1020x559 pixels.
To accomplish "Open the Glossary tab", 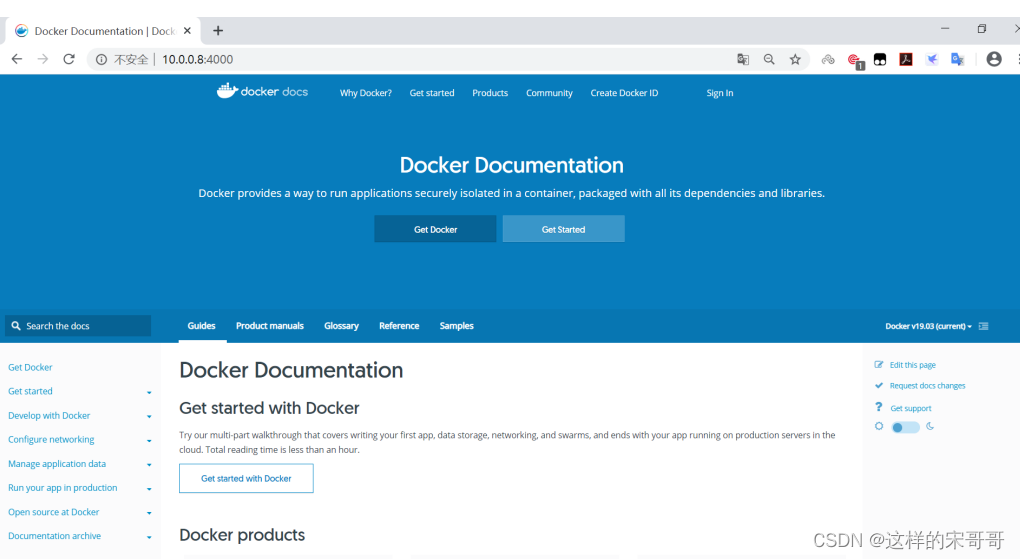I will pyautogui.click(x=342, y=325).
